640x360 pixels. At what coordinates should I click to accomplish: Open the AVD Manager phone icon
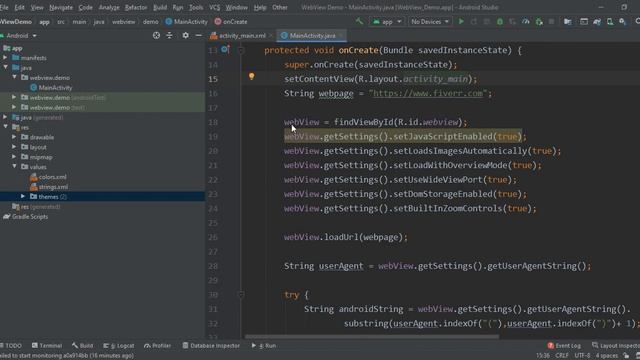tap(610, 22)
